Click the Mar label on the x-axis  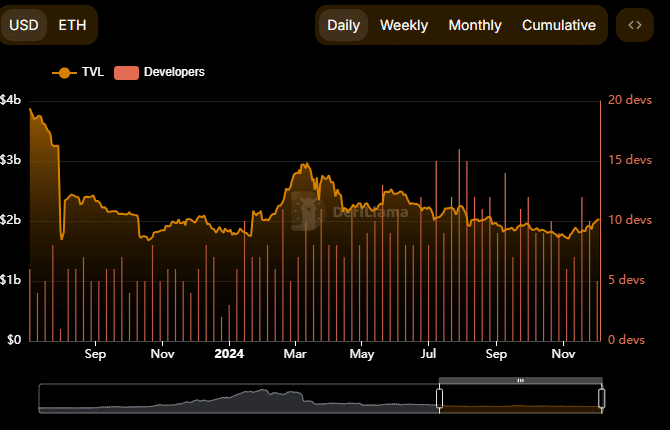pyautogui.click(x=295, y=353)
